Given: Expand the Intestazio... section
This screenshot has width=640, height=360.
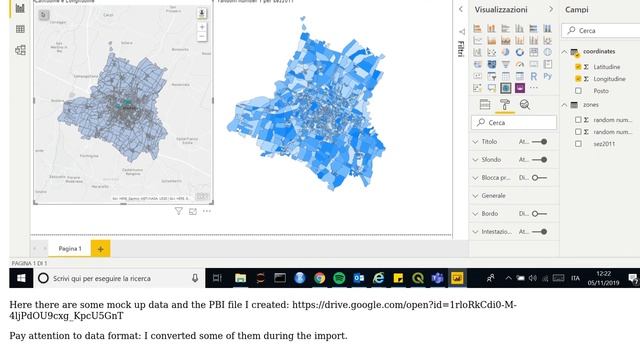Looking at the screenshot, I should pos(475,231).
